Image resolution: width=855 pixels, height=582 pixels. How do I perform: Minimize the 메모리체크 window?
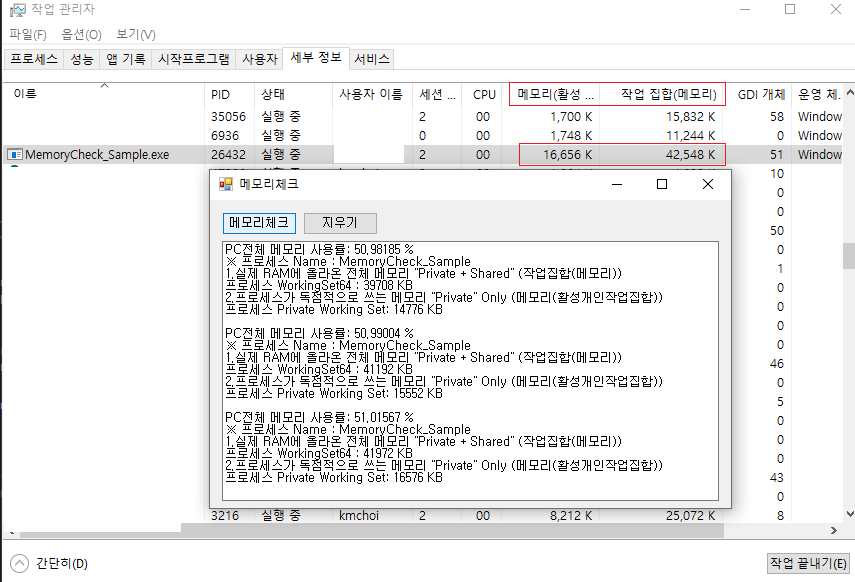coord(617,184)
